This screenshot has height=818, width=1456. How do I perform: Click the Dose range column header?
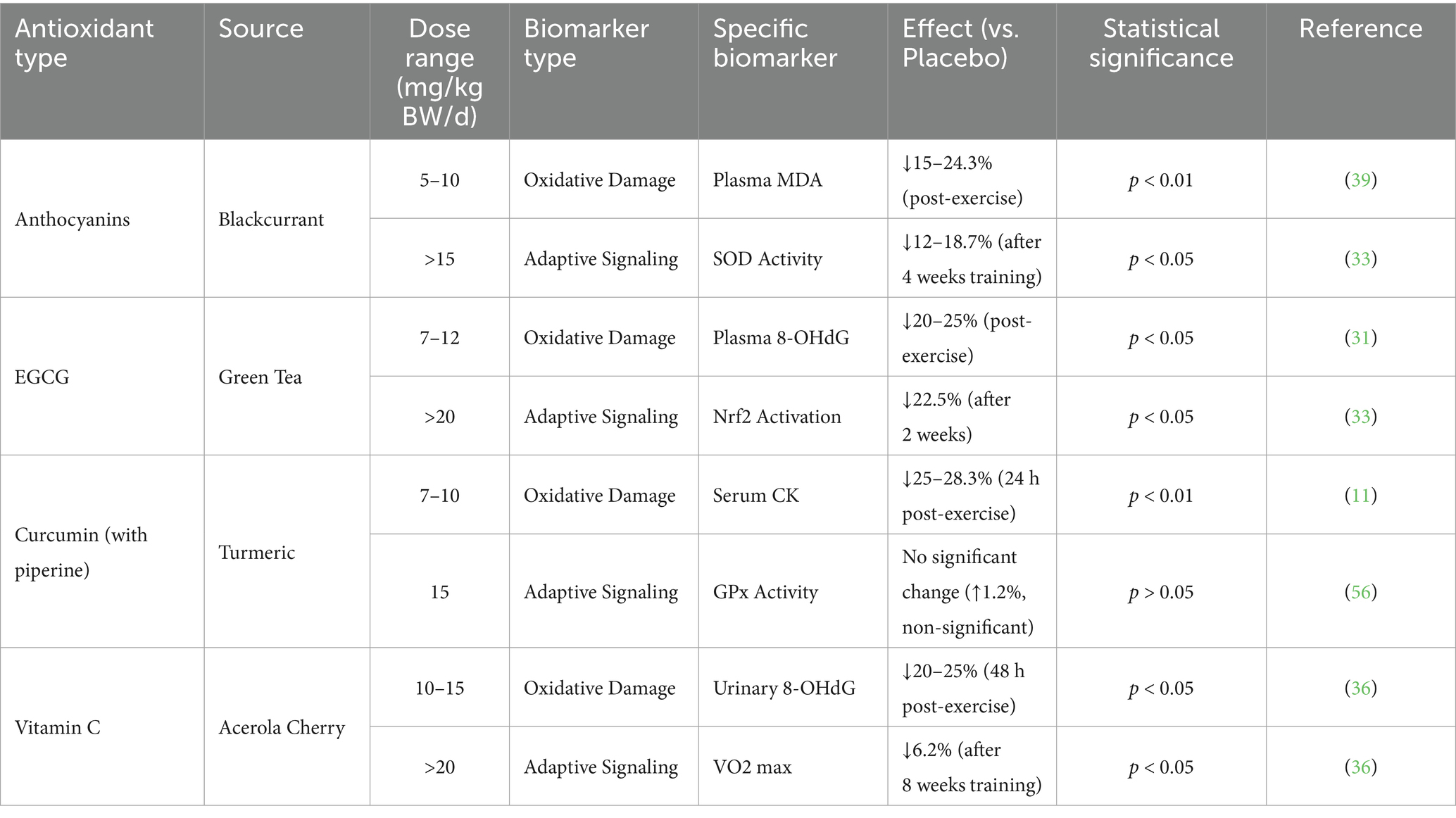tap(439, 72)
